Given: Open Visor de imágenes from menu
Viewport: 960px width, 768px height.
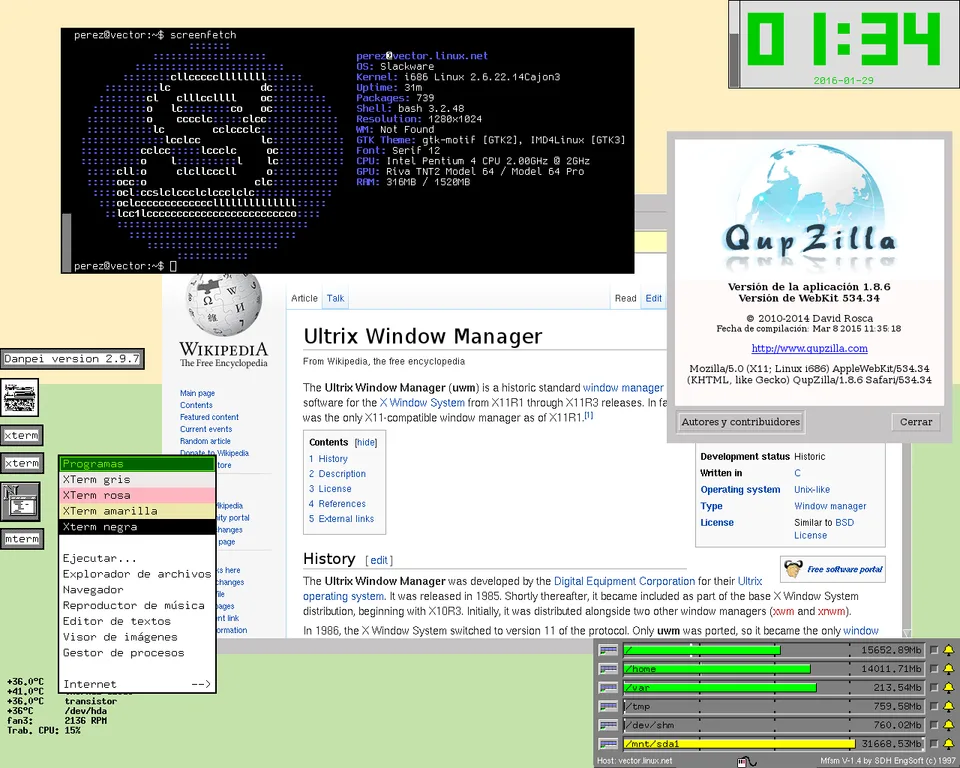Looking at the screenshot, I should click(x=137, y=638).
